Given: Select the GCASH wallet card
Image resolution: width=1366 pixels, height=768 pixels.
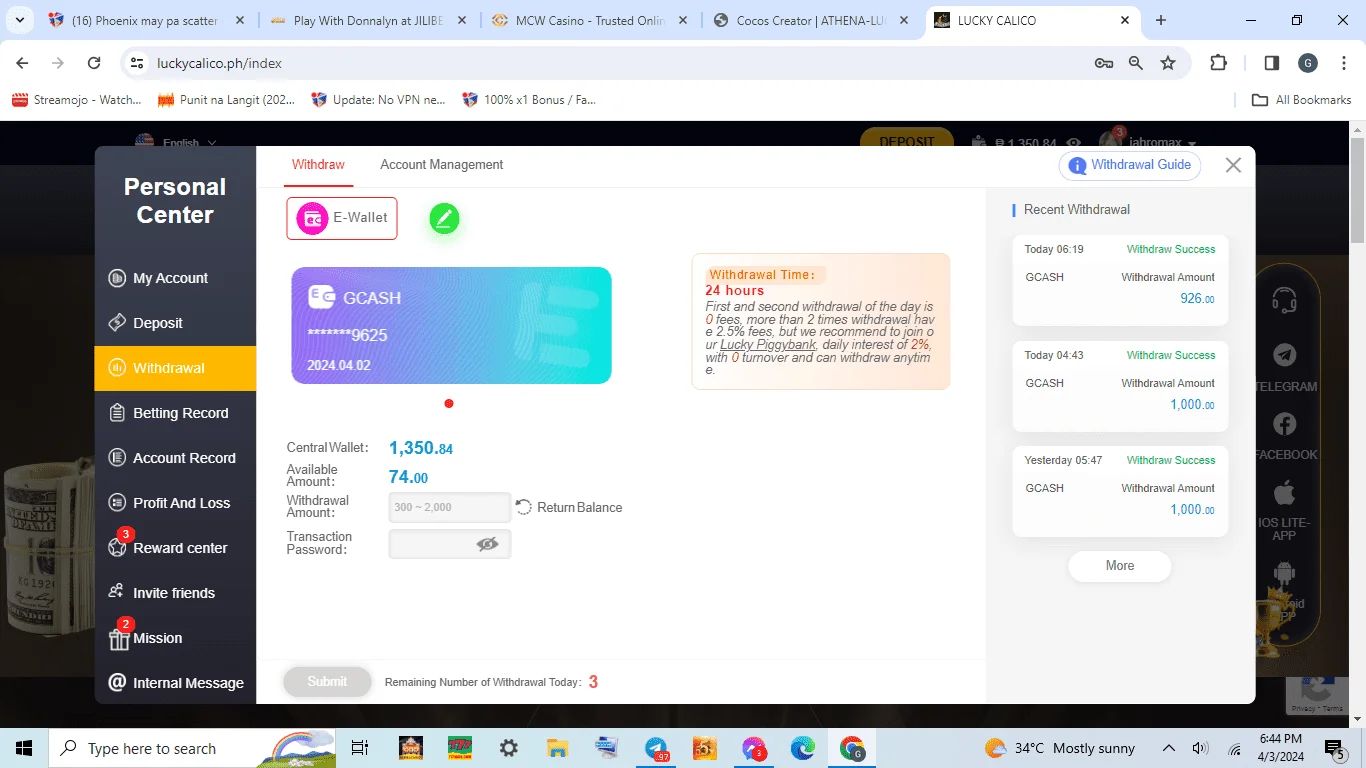Looking at the screenshot, I should coord(451,325).
